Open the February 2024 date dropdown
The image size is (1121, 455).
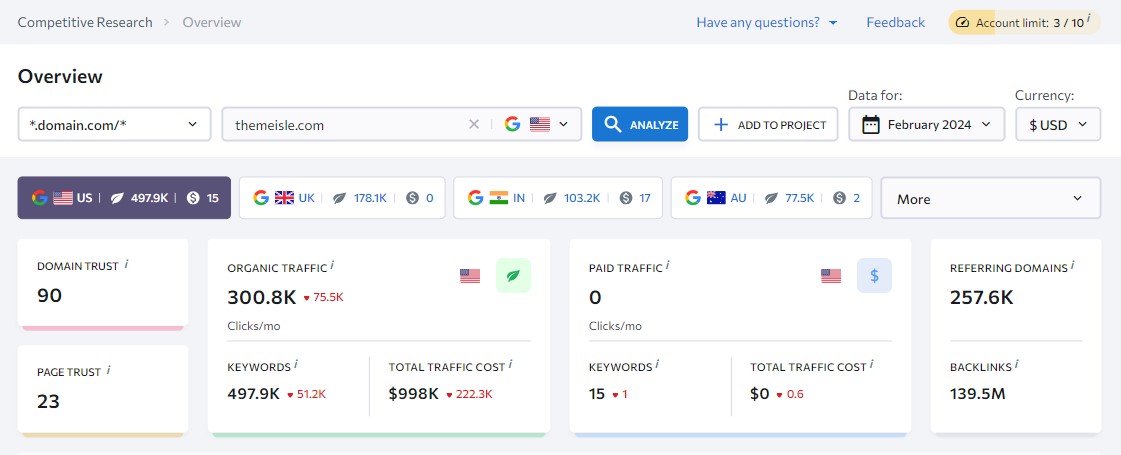pos(927,124)
